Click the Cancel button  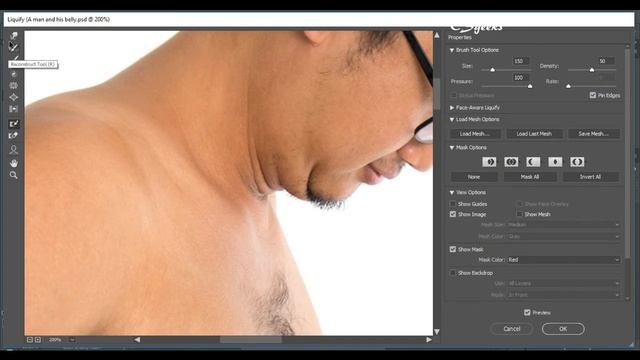(511, 329)
